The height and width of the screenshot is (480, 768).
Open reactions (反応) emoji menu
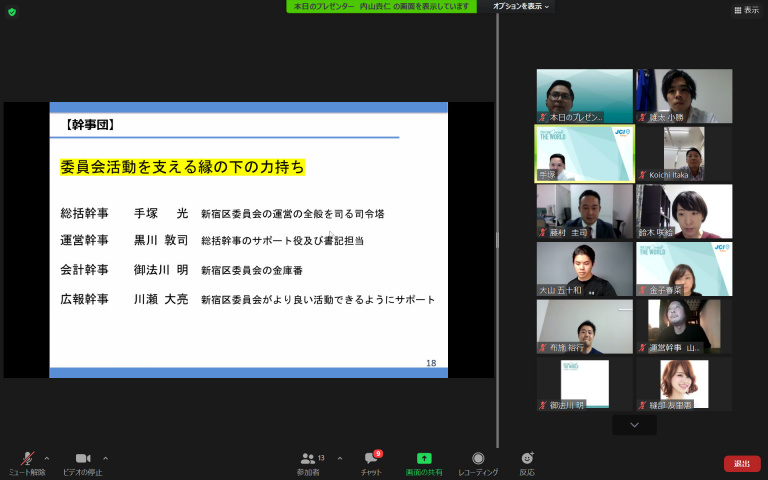(526, 458)
